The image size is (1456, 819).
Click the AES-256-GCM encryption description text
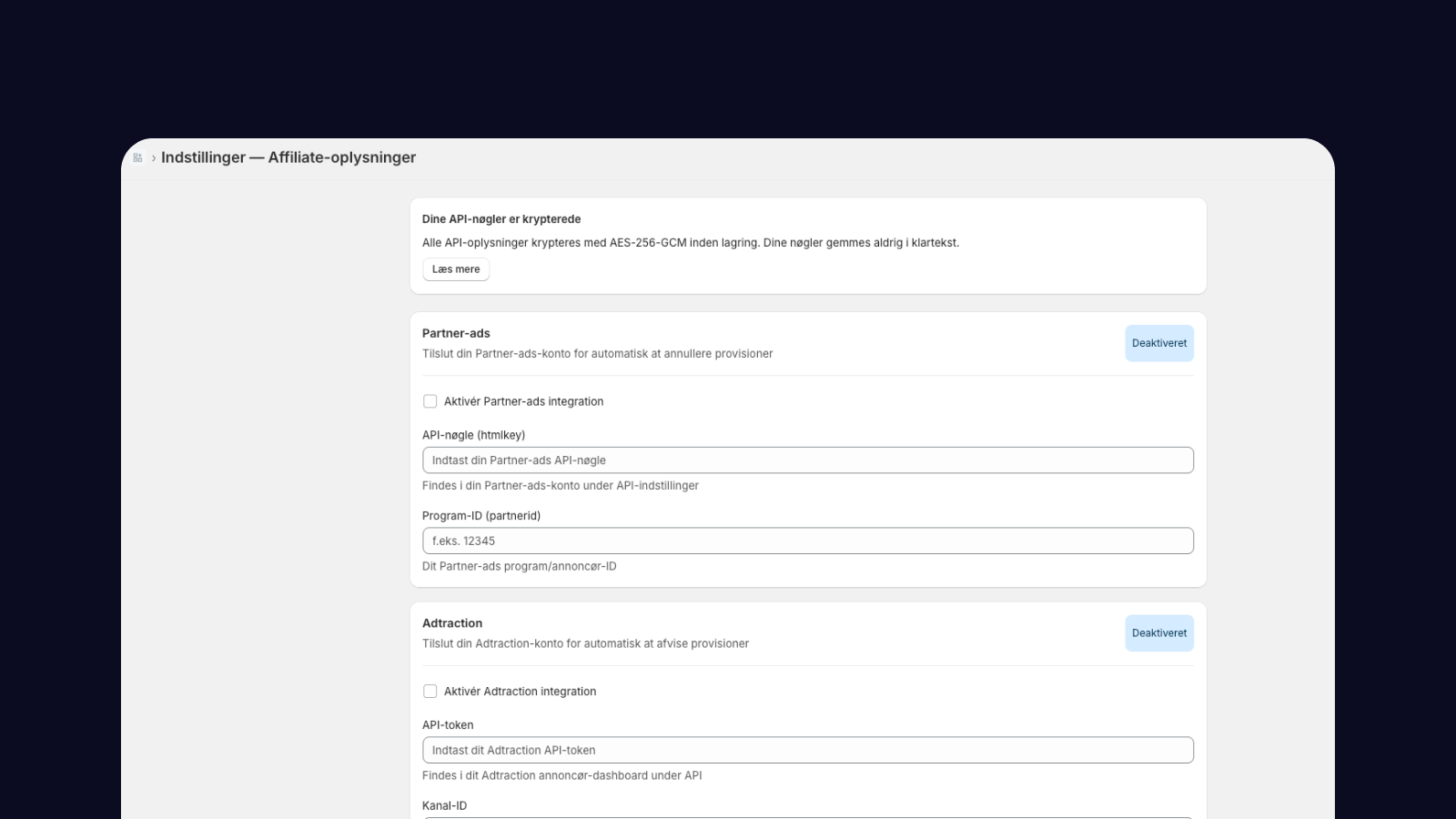pos(691,243)
